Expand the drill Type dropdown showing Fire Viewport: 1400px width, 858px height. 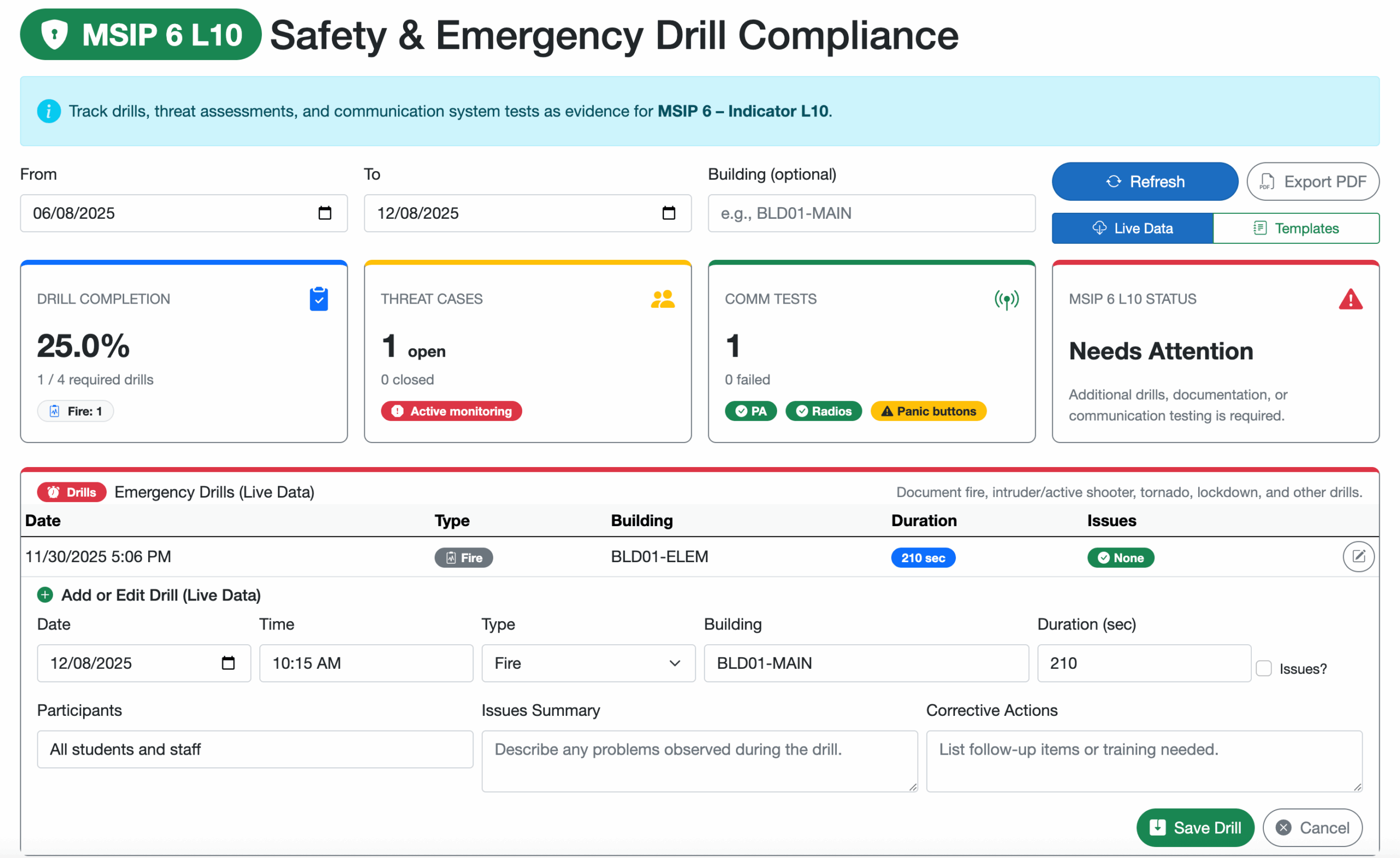(588, 663)
